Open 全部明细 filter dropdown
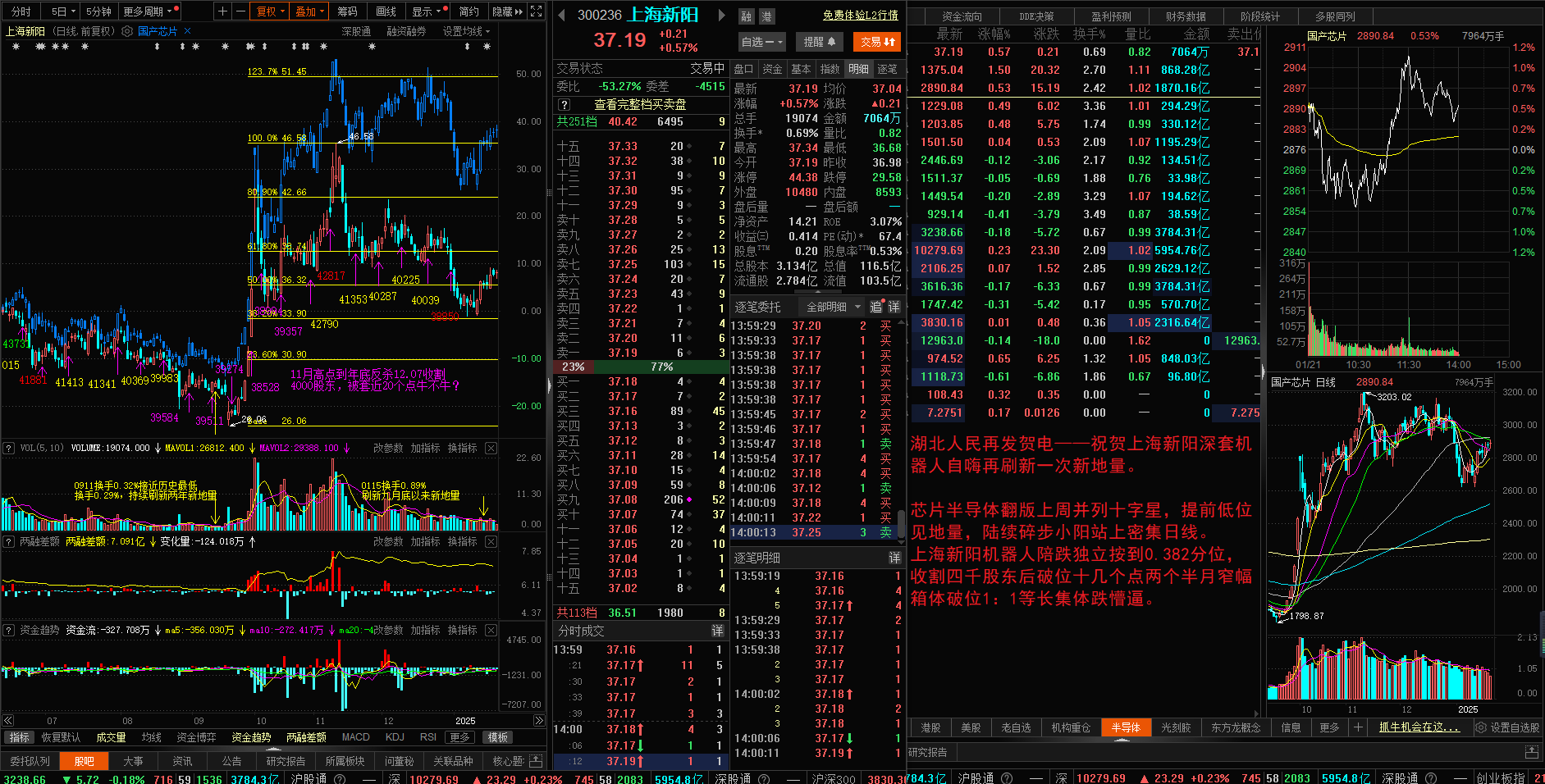Image resolution: width=1545 pixels, height=784 pixels. [834, 307]
